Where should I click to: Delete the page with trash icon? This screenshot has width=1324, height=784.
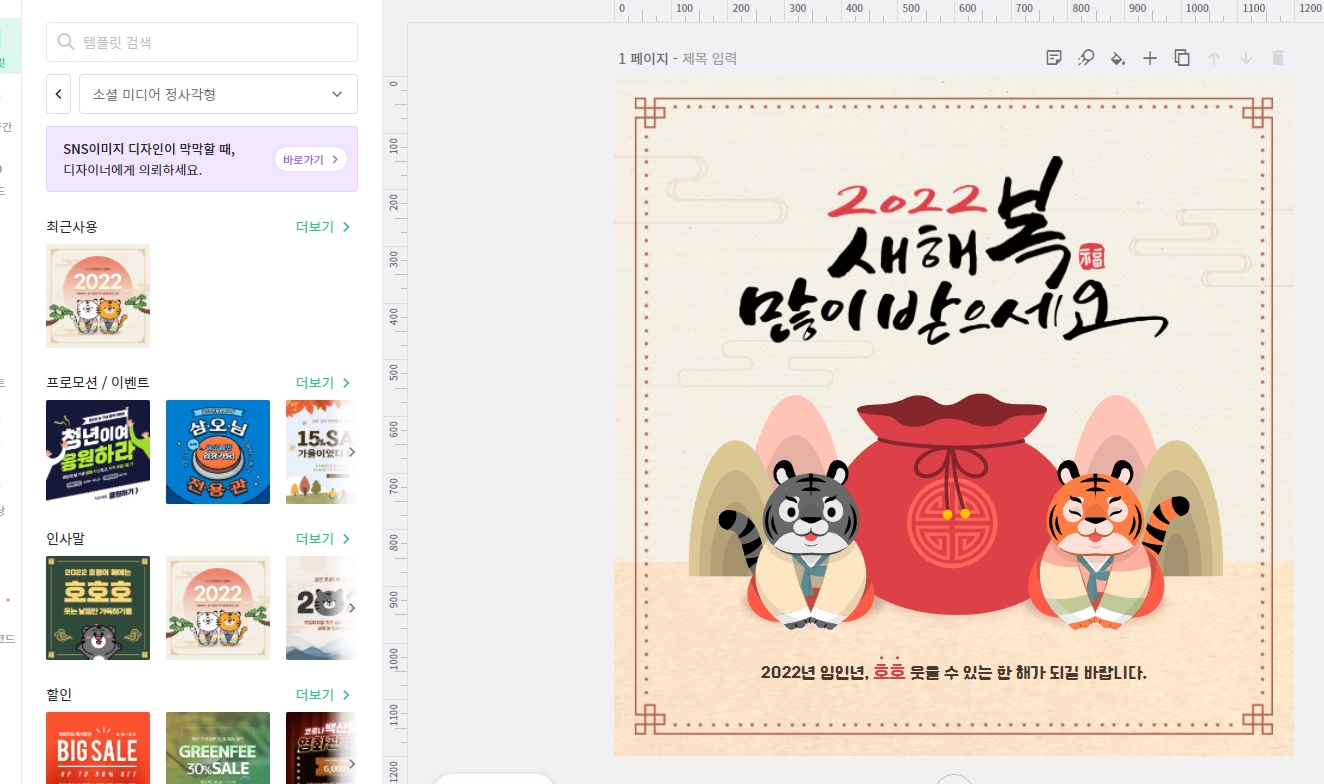tap(1278, 58)
